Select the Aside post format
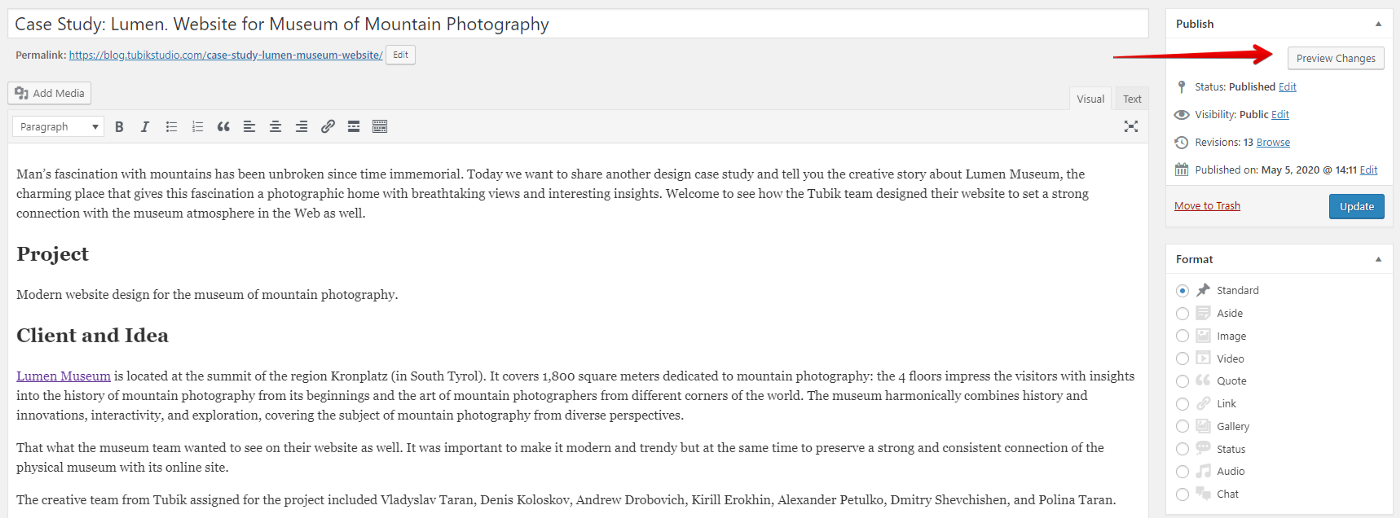1400x518 pixels. [1183, 313]
